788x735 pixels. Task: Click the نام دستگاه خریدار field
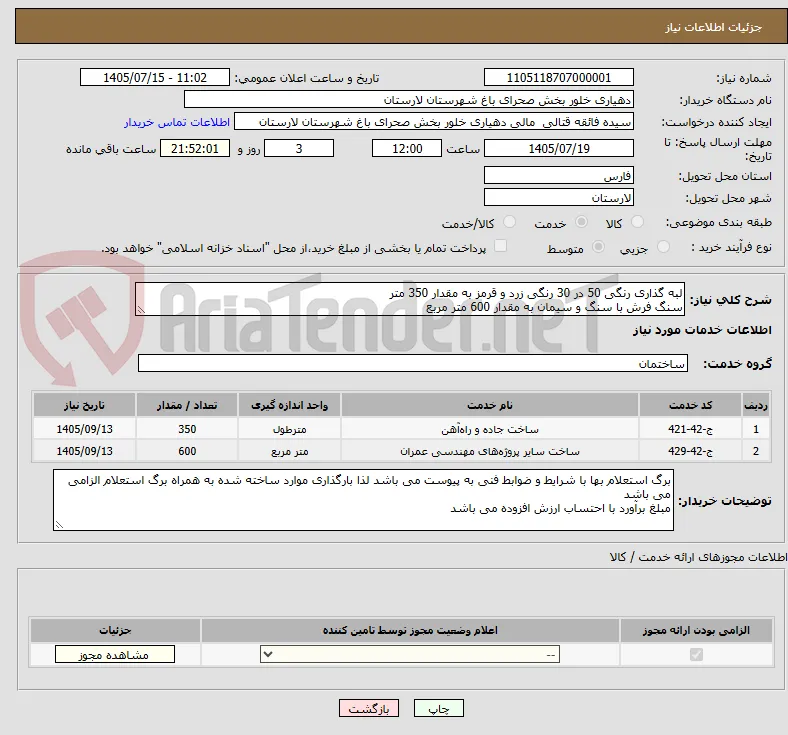(409, 99)
